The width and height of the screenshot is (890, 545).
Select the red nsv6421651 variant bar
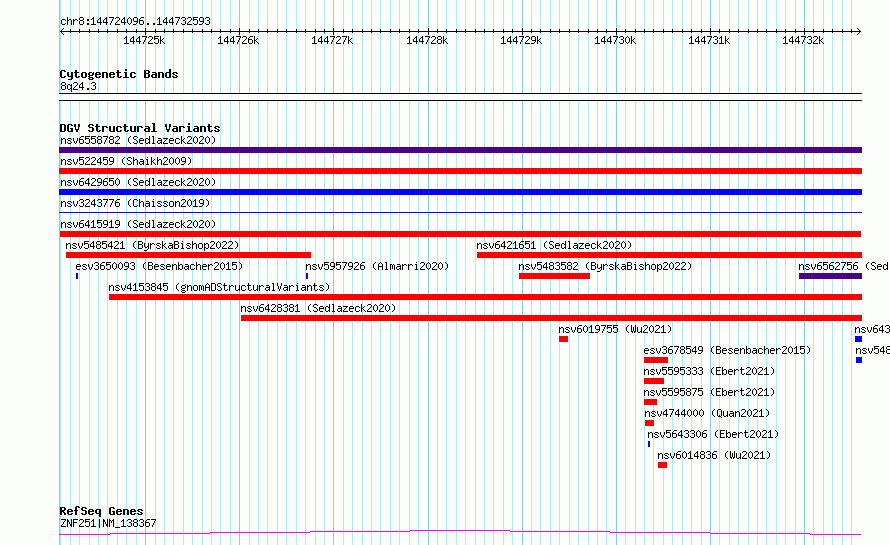point(669,255)
